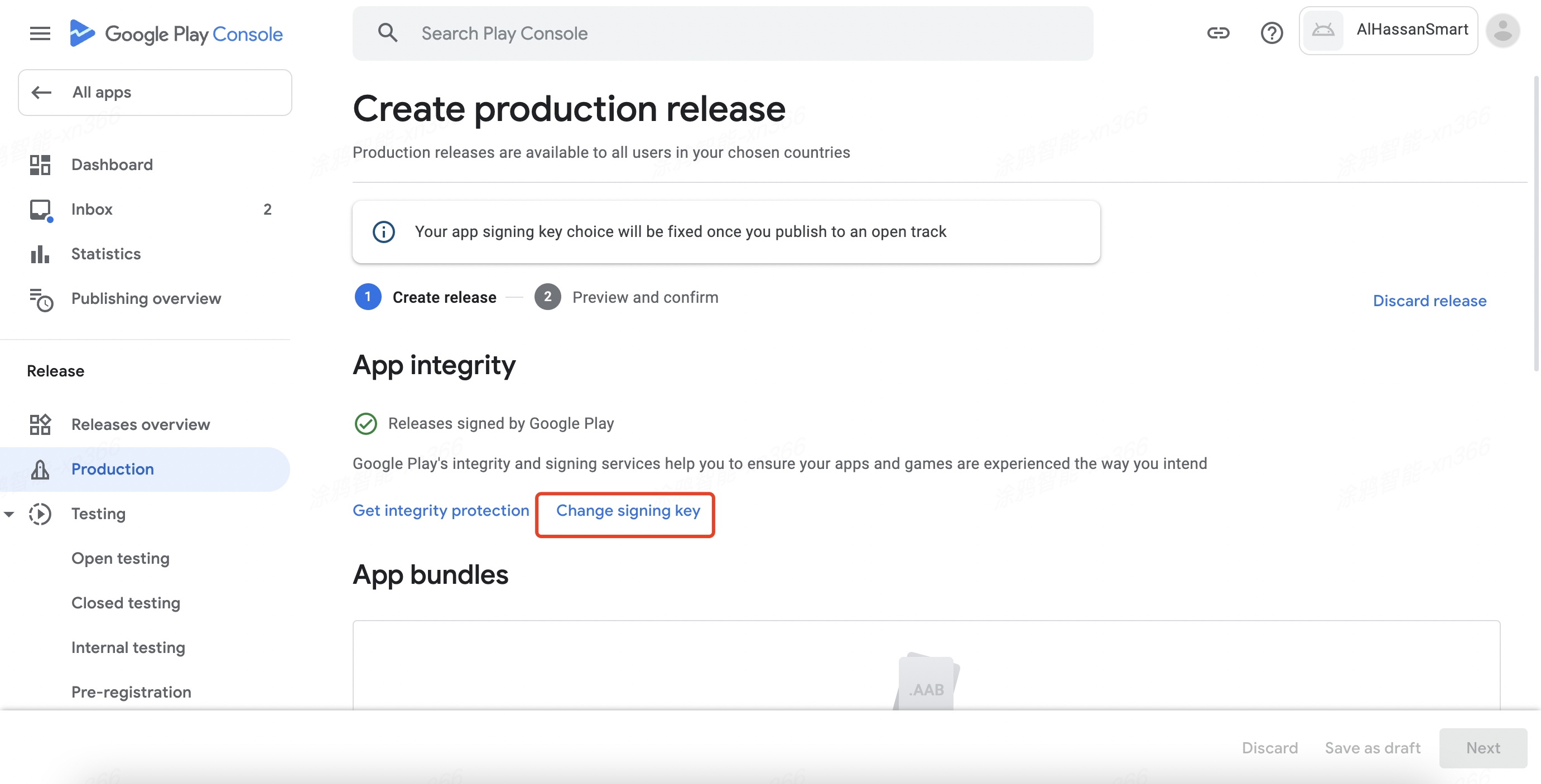
Task: Click step 2 Preview and confirm
Action: (x=626, y=297)
